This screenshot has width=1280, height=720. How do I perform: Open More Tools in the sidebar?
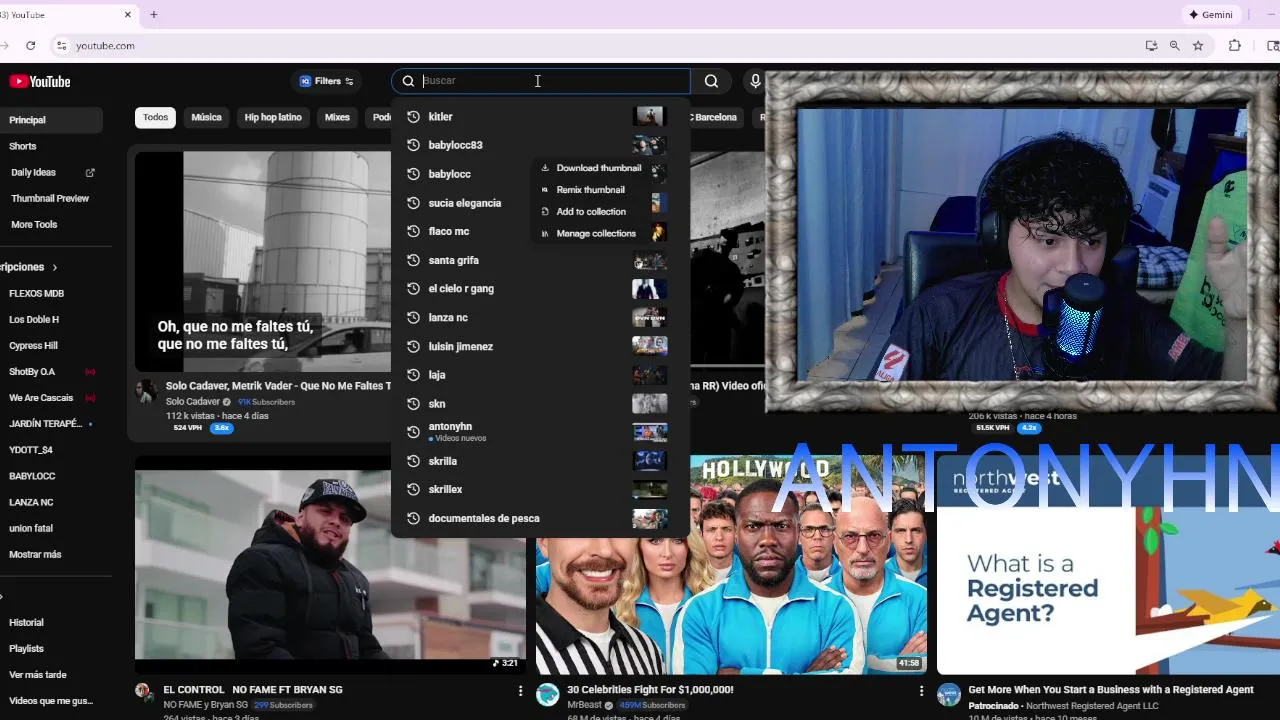point(34,224)
